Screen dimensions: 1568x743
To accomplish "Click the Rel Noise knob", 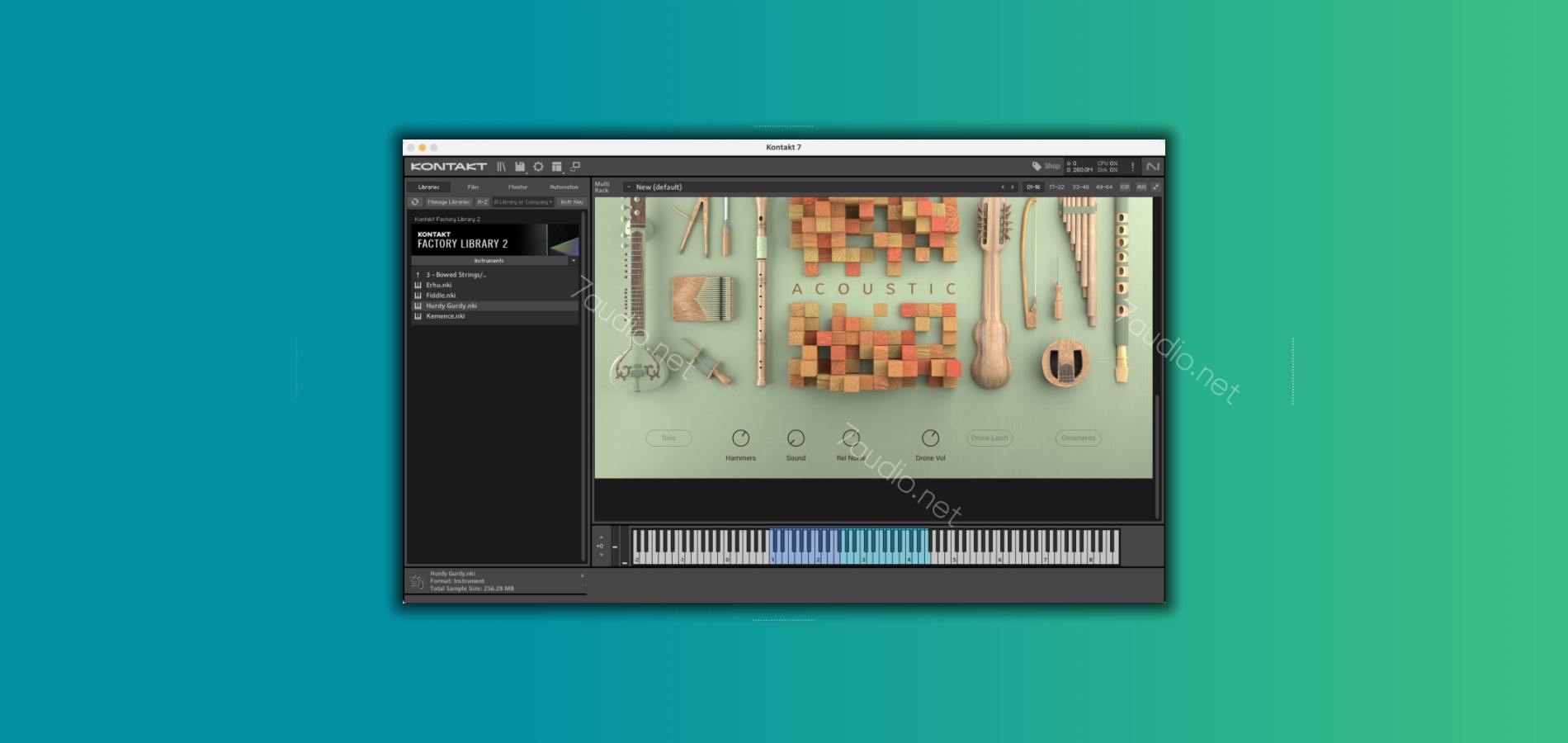I will pyautogui.click(x=851, y=438).
